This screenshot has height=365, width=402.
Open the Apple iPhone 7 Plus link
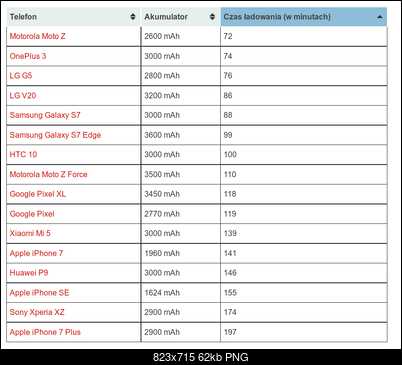coord(45,332)
